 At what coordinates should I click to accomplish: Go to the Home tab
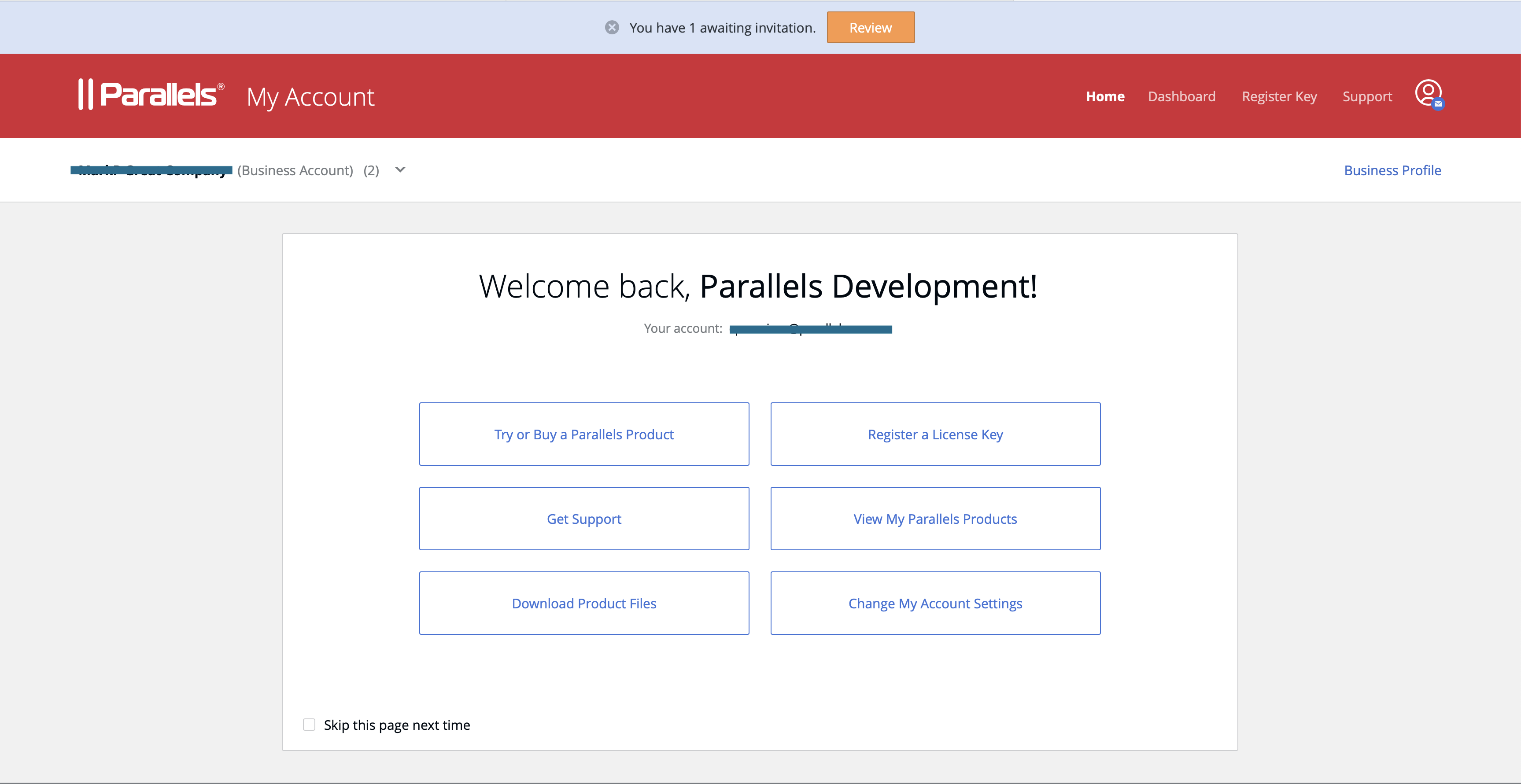[1105, 96]
